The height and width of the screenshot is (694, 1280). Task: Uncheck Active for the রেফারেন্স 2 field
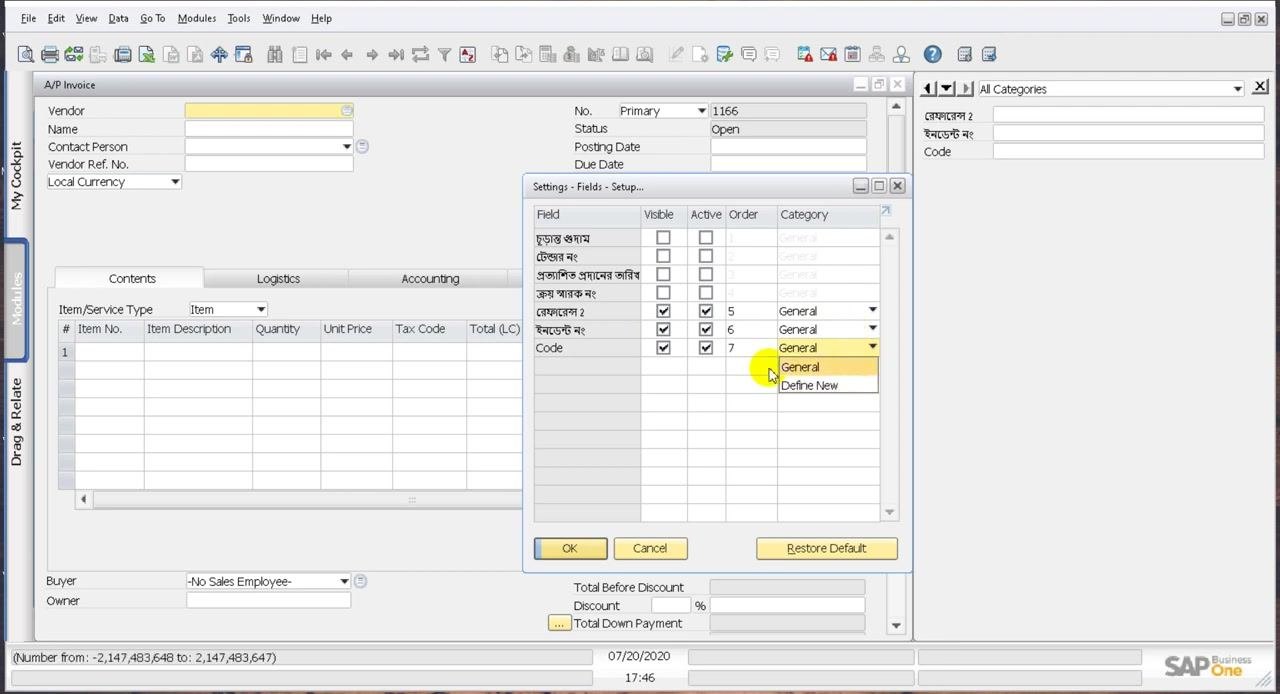[x=706, y=311]
